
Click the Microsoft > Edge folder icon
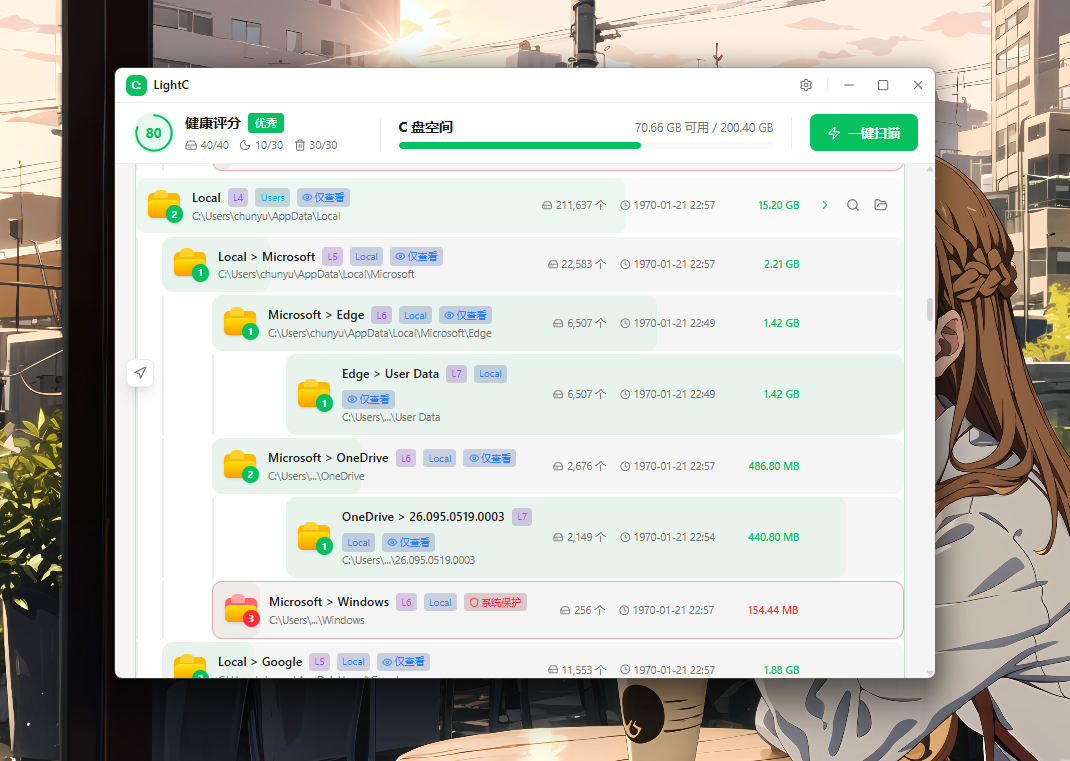(x=240, y=323)
